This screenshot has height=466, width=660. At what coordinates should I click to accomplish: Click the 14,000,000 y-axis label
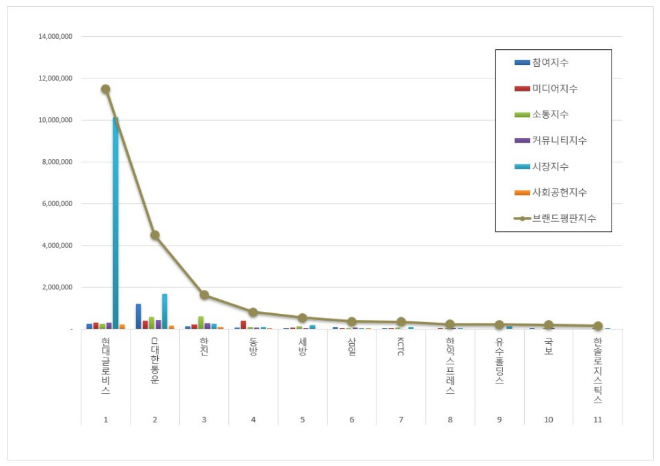55,36
